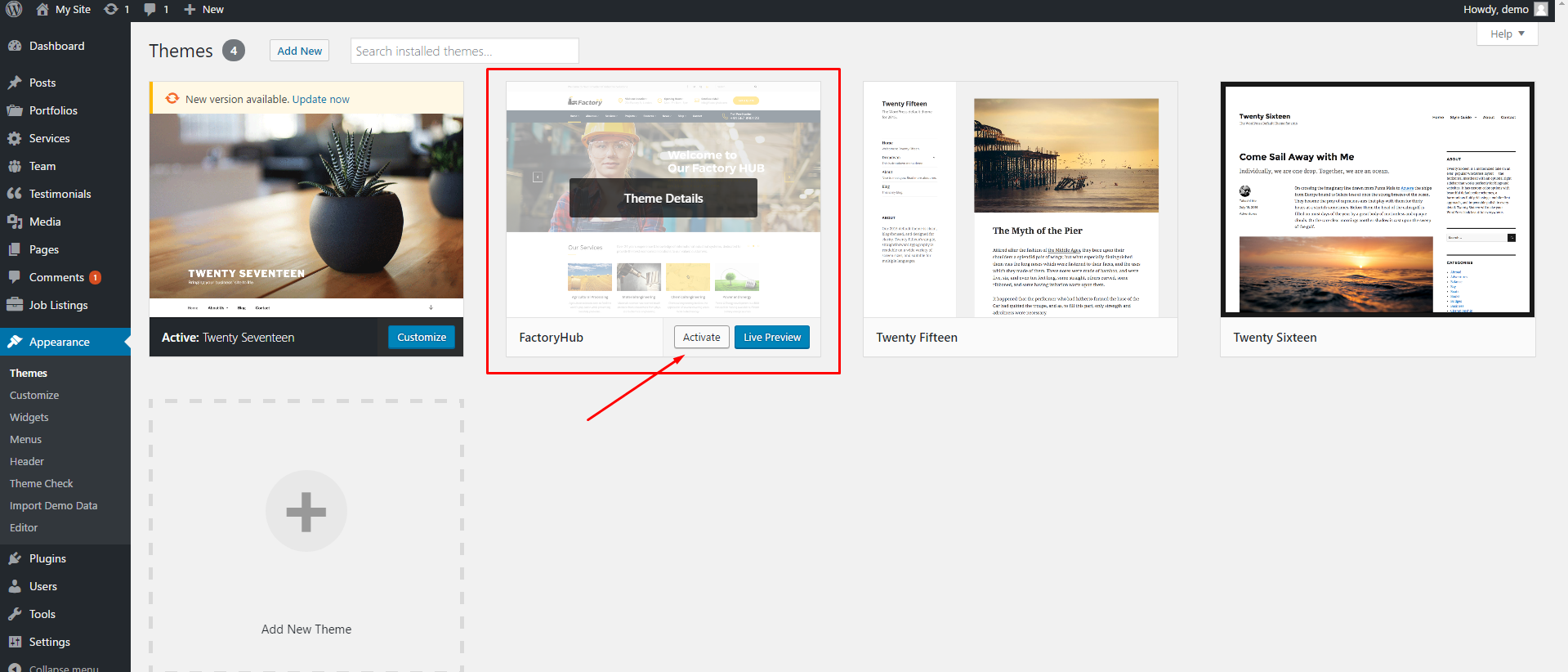Collapse the admin sidebar menu
The height and width of the screenshot is (672, 1568).
click(63, 667)
